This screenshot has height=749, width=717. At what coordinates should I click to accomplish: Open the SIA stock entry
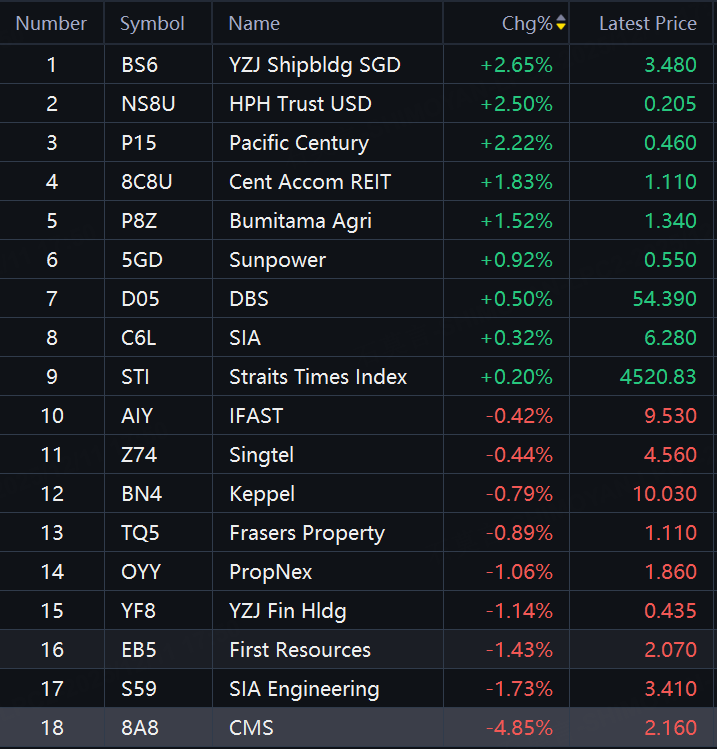[245, 338]
